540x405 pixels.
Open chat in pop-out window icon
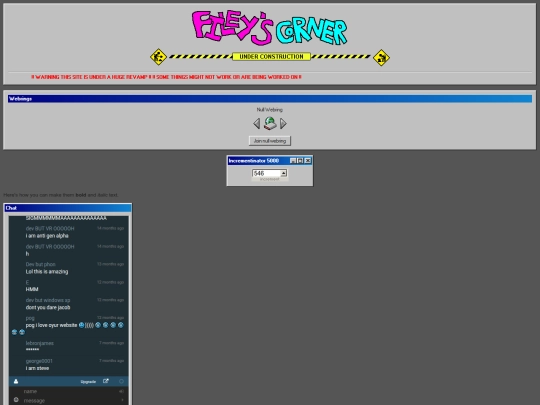pyautogui.click(x=106, y=381)
